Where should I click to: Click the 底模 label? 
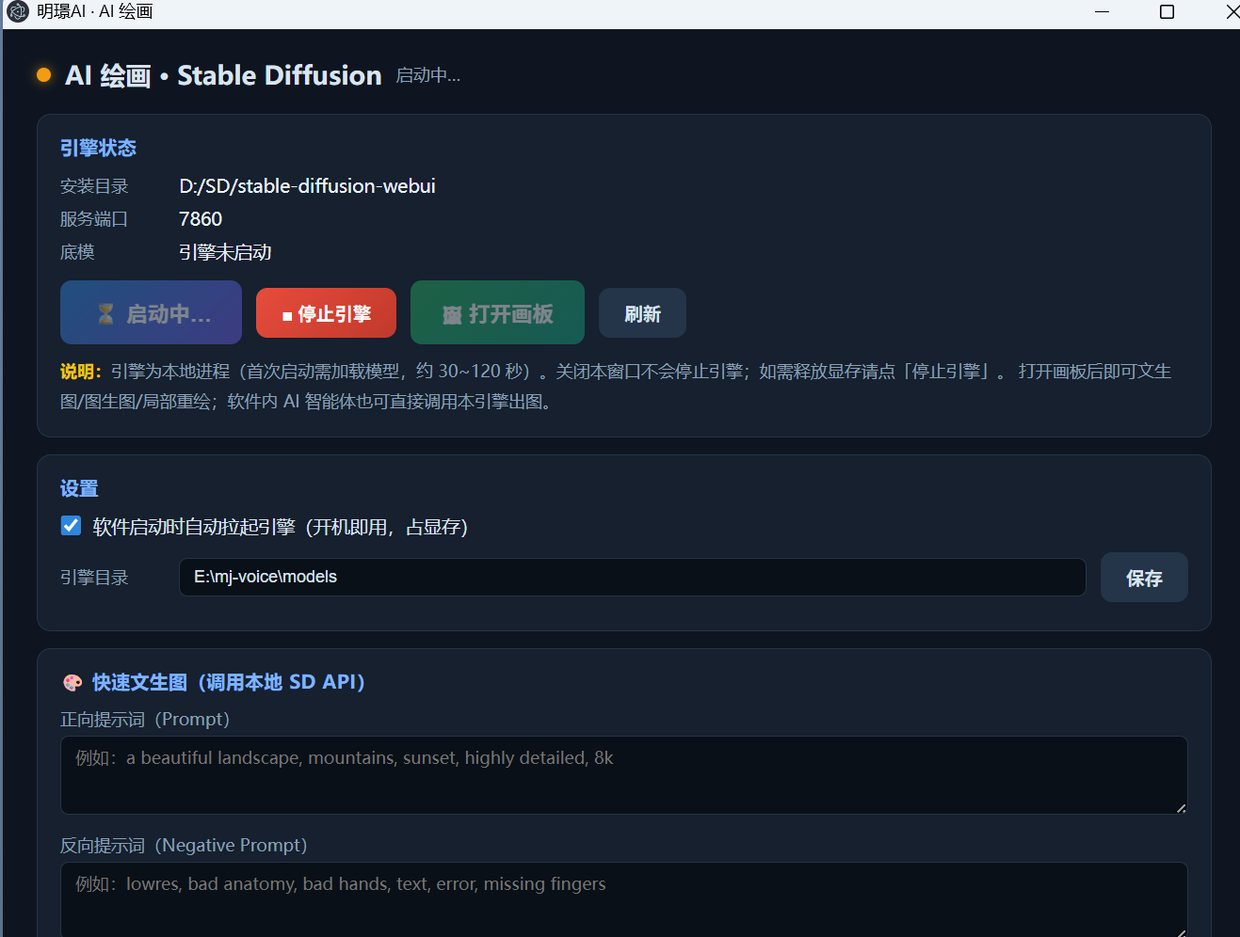click(77, 252)
